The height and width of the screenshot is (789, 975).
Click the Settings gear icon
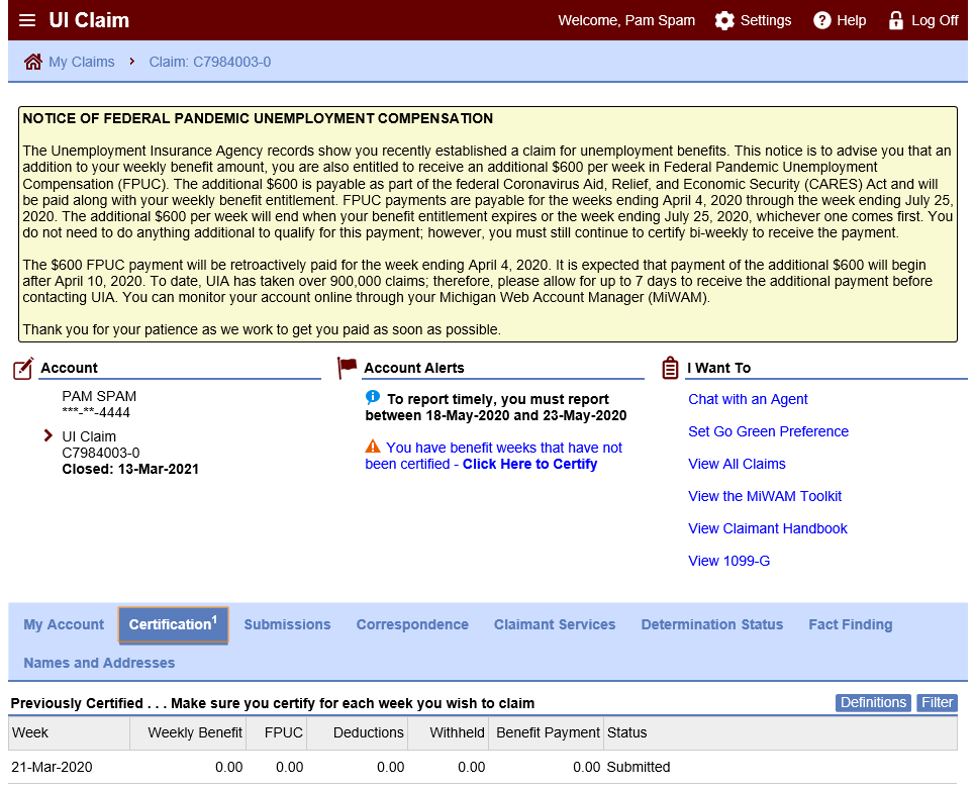725,21
